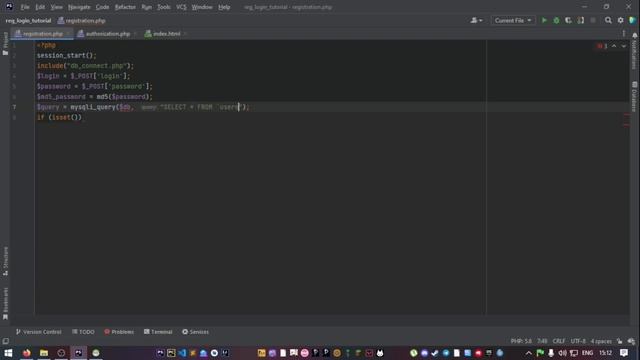This screenshot has height=360, width=640.
Task: Select the registration.php editor tab
Action: (42, 34)
